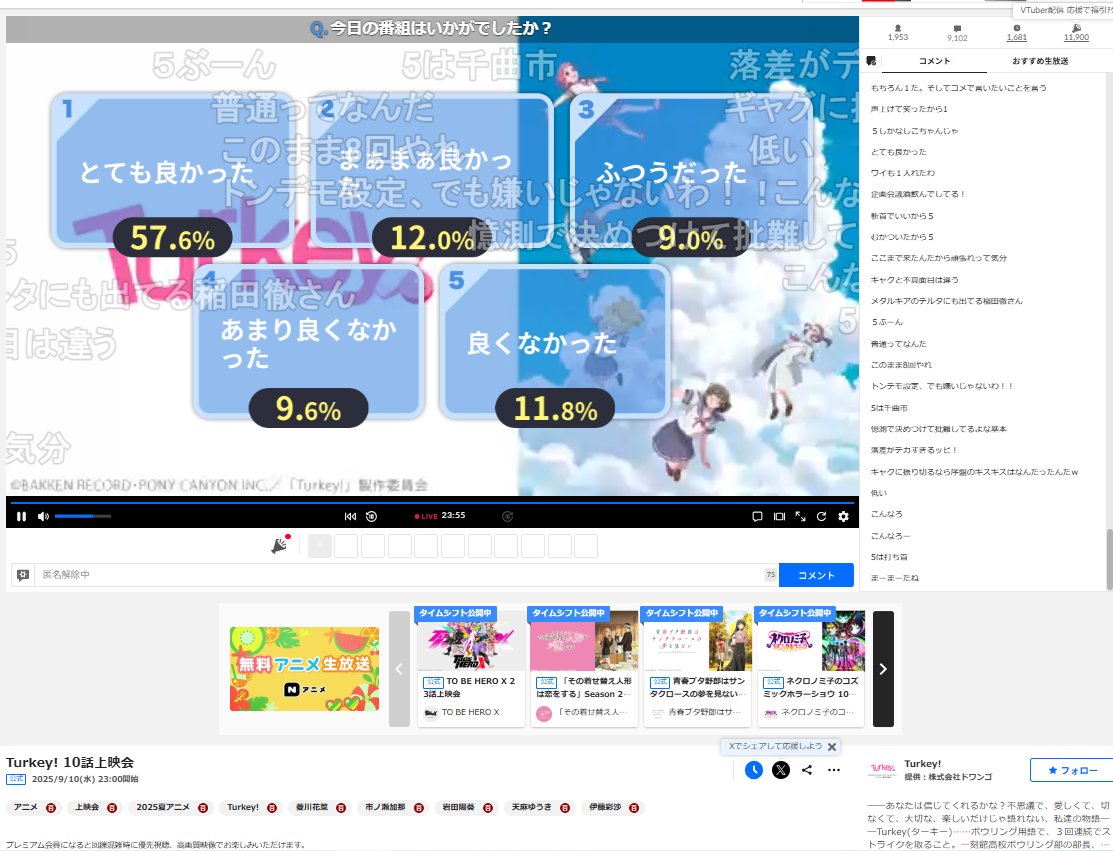Click the comment count icon showing 9,102
The height and width of the screenshot is (851, 1113).
point(957,33)
